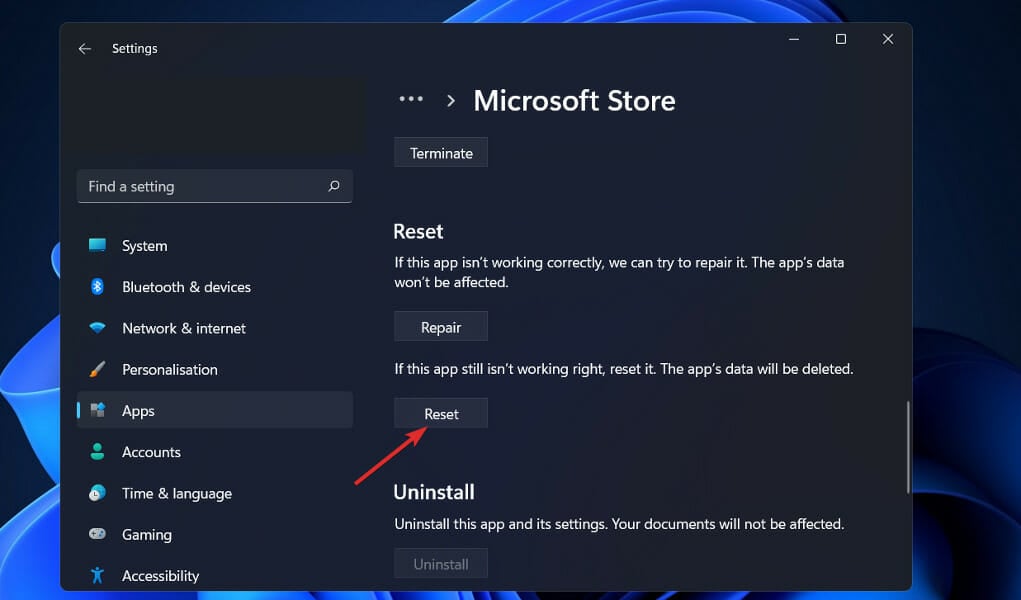Screen dimensions: 1021x600
Task: Click the Terminate button
Action: click(x=441, y=152)
